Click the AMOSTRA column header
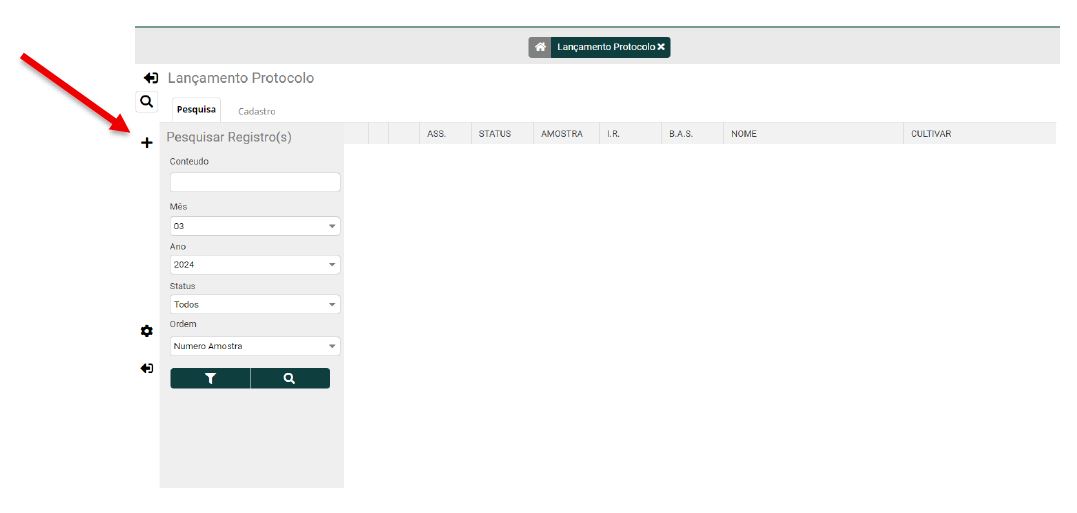This screenshot has width=1077, height=513. tap(561, 134)
